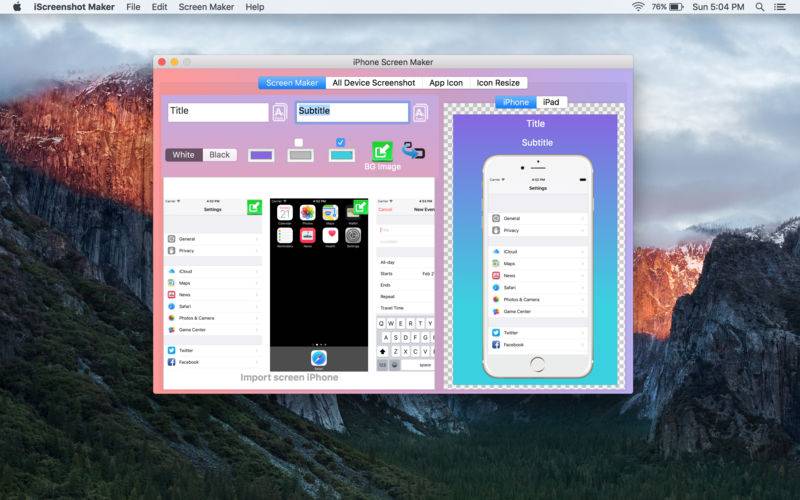The width and height of the screenshot is (800, 500).
Task: Open font settings icon beside Title field
Action: coord(280,113)
